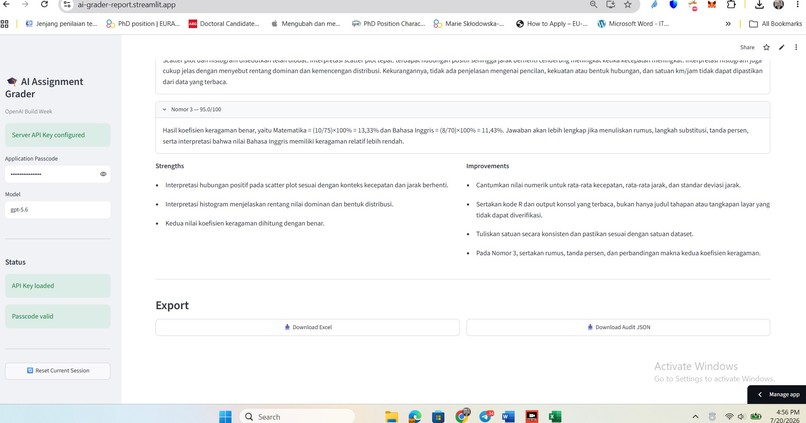Click the API Key loaded status

tap(58, 286)
